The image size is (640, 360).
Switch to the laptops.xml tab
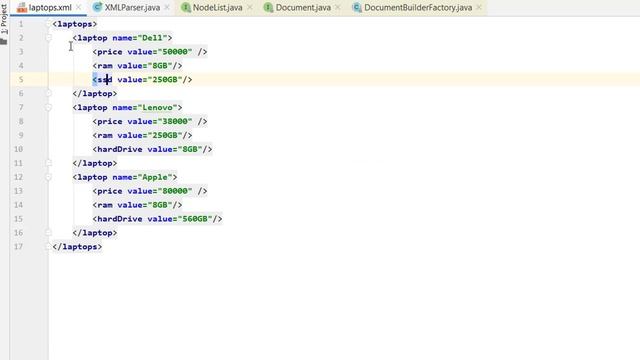tap(50, 7)
